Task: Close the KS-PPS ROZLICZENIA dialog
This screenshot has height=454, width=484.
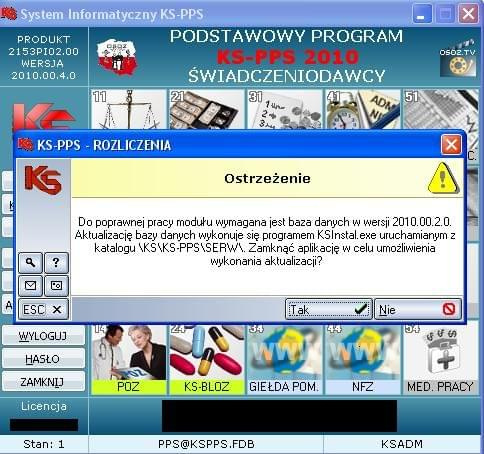Action: pos(451,145)
